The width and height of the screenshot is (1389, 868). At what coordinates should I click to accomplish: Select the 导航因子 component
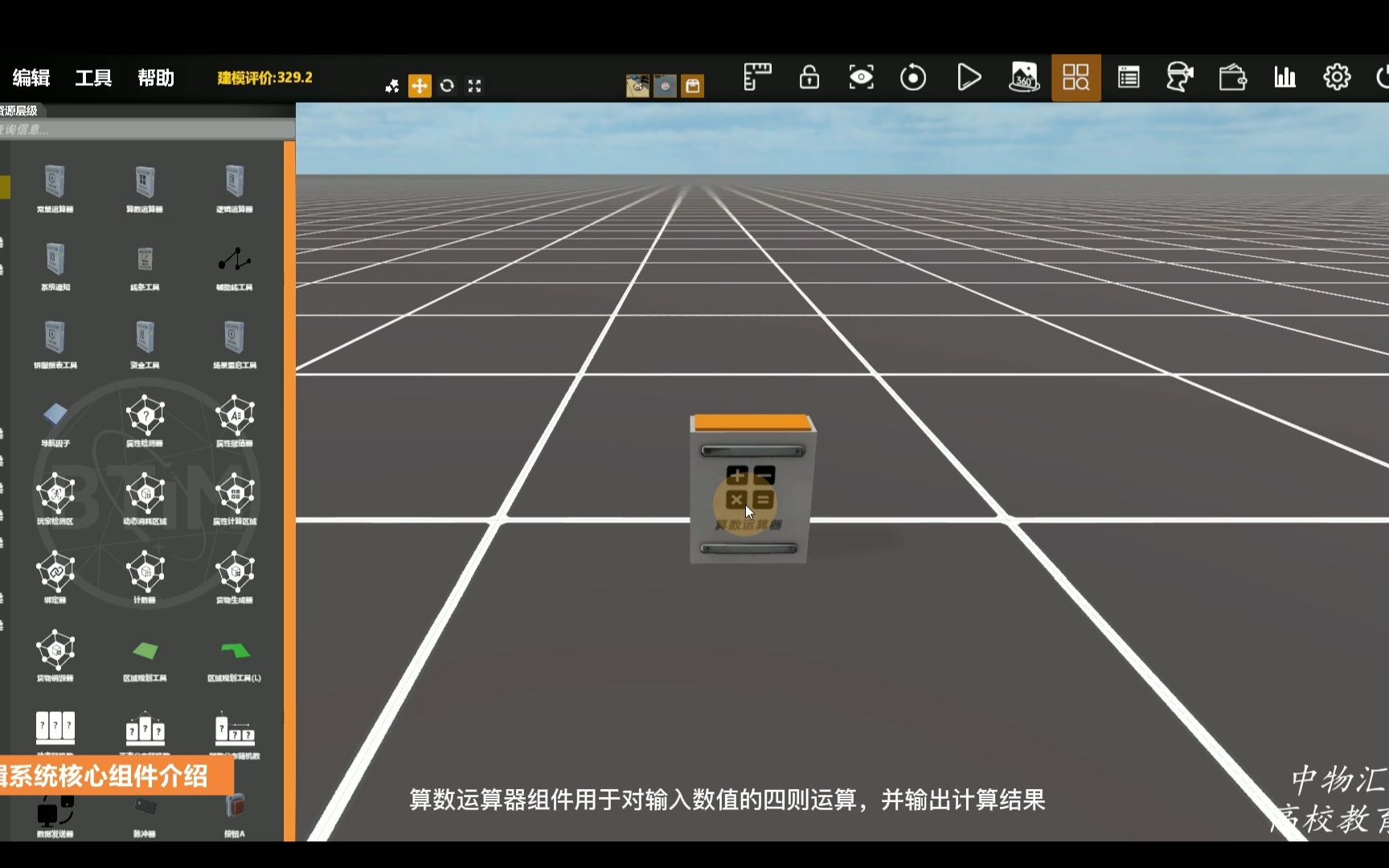coord(55,423)
